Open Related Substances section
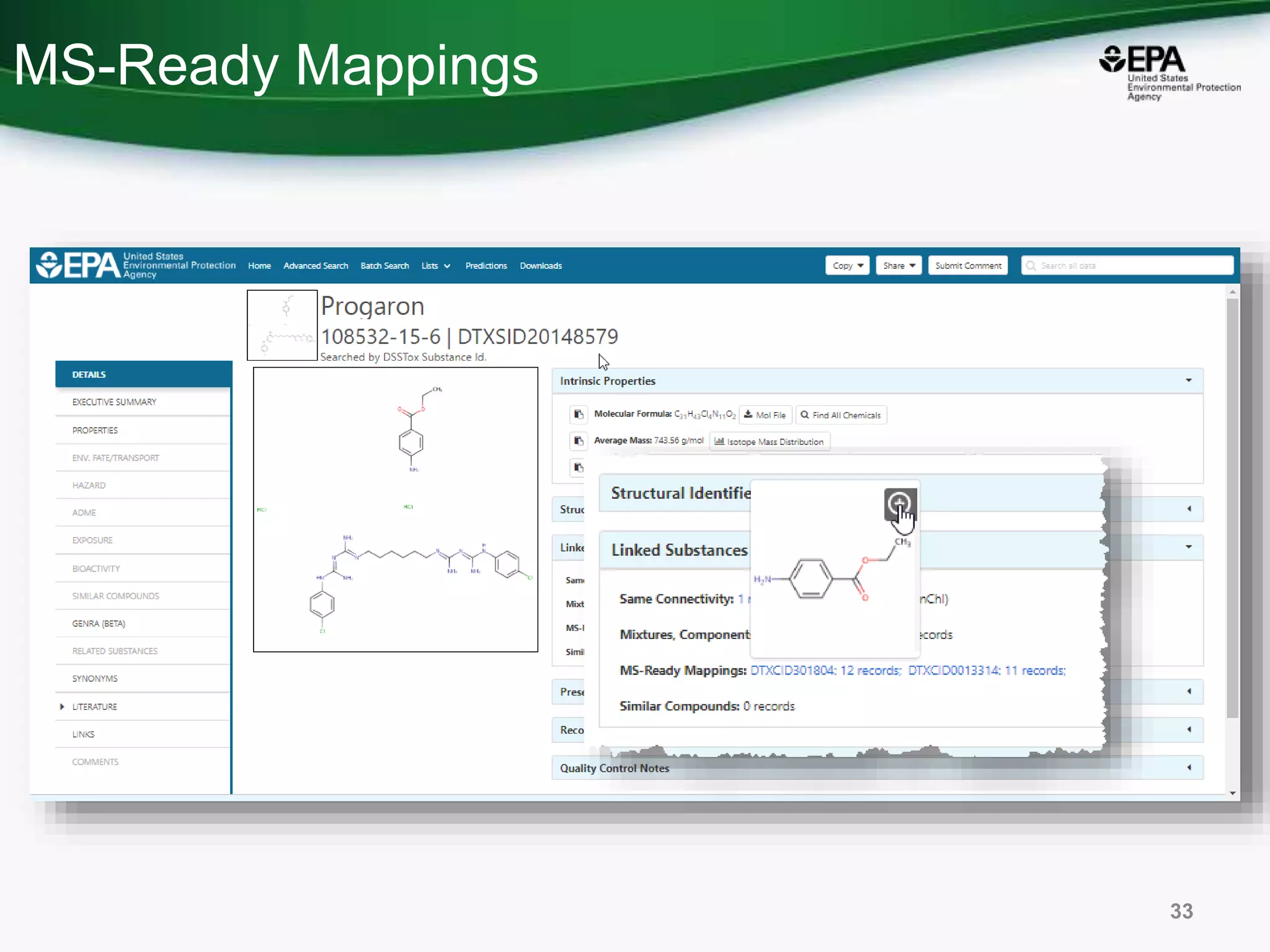 click(x=143, y=651)
